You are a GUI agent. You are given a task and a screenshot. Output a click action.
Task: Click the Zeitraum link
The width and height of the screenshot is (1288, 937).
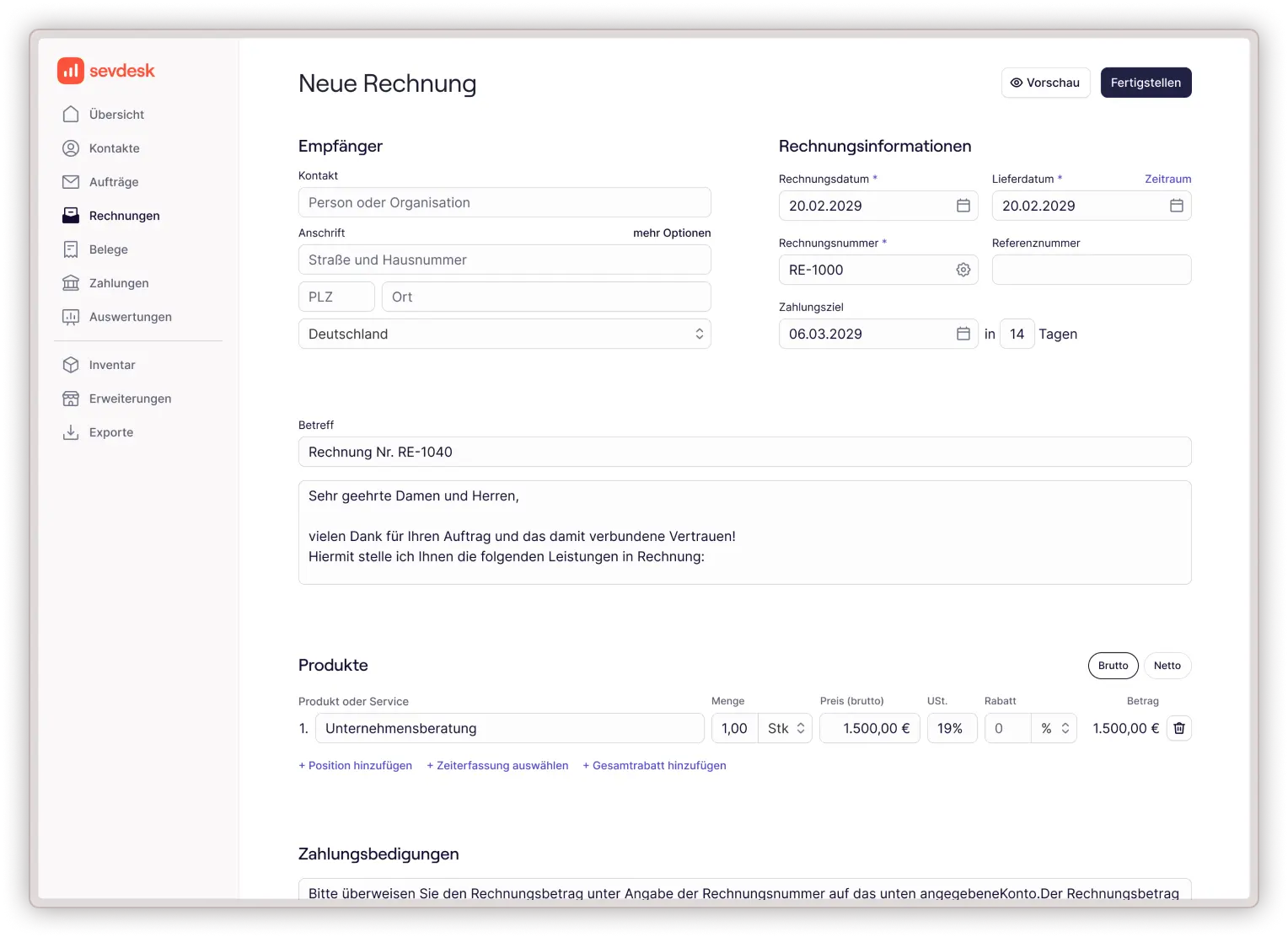[1167, 179]
